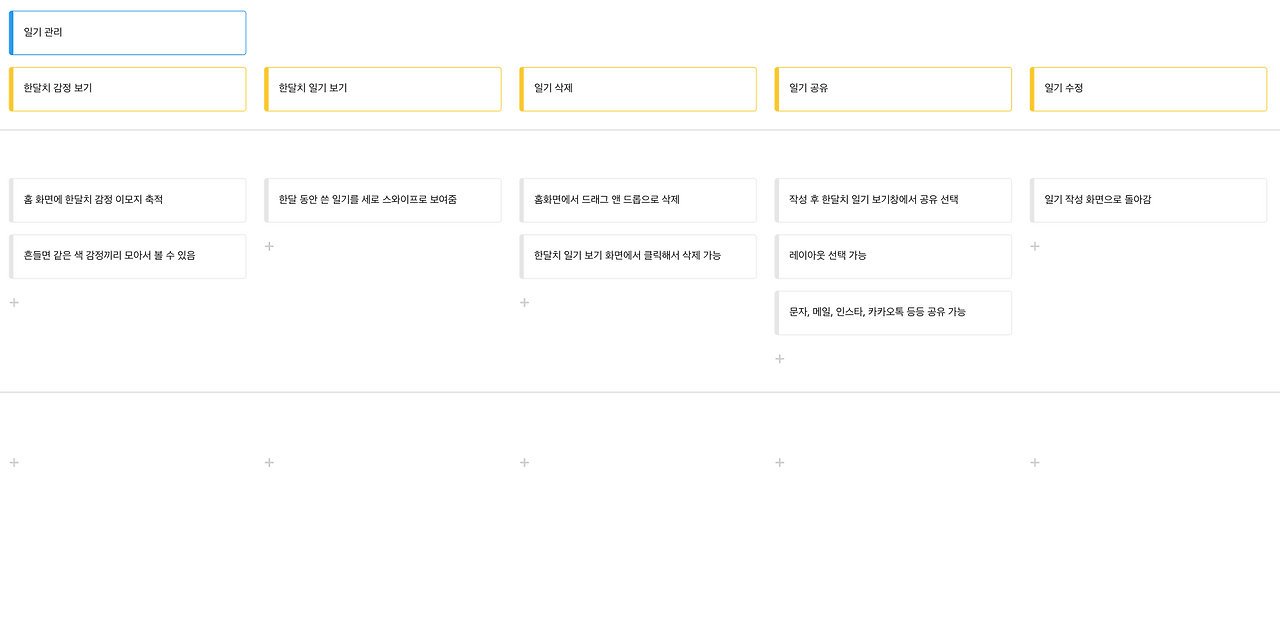Add a card under 일기 수정 column
Viewport: 1280px width, 643px height.
(1035, 247)
